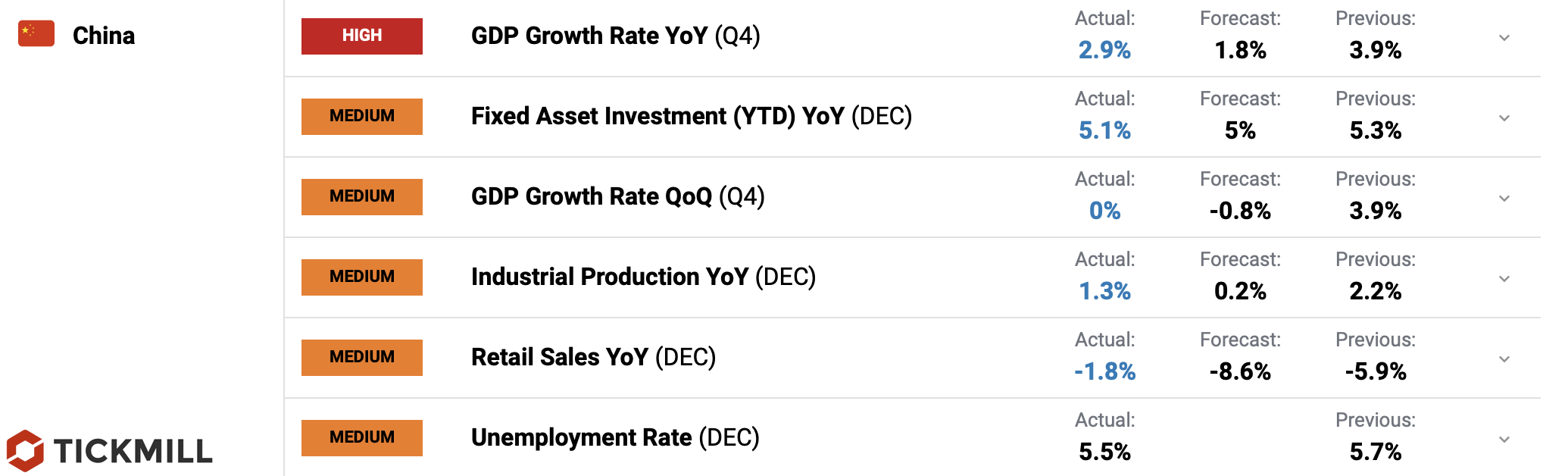Open GDP Growth Rate QoQ (Q4) event
The image size is (1568, 476).
(x=617, y=196)
